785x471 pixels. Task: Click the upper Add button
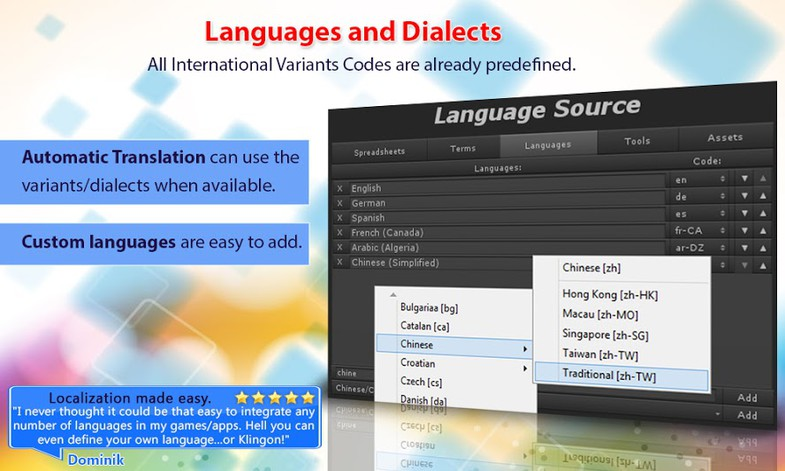click(x=747, y=397)
